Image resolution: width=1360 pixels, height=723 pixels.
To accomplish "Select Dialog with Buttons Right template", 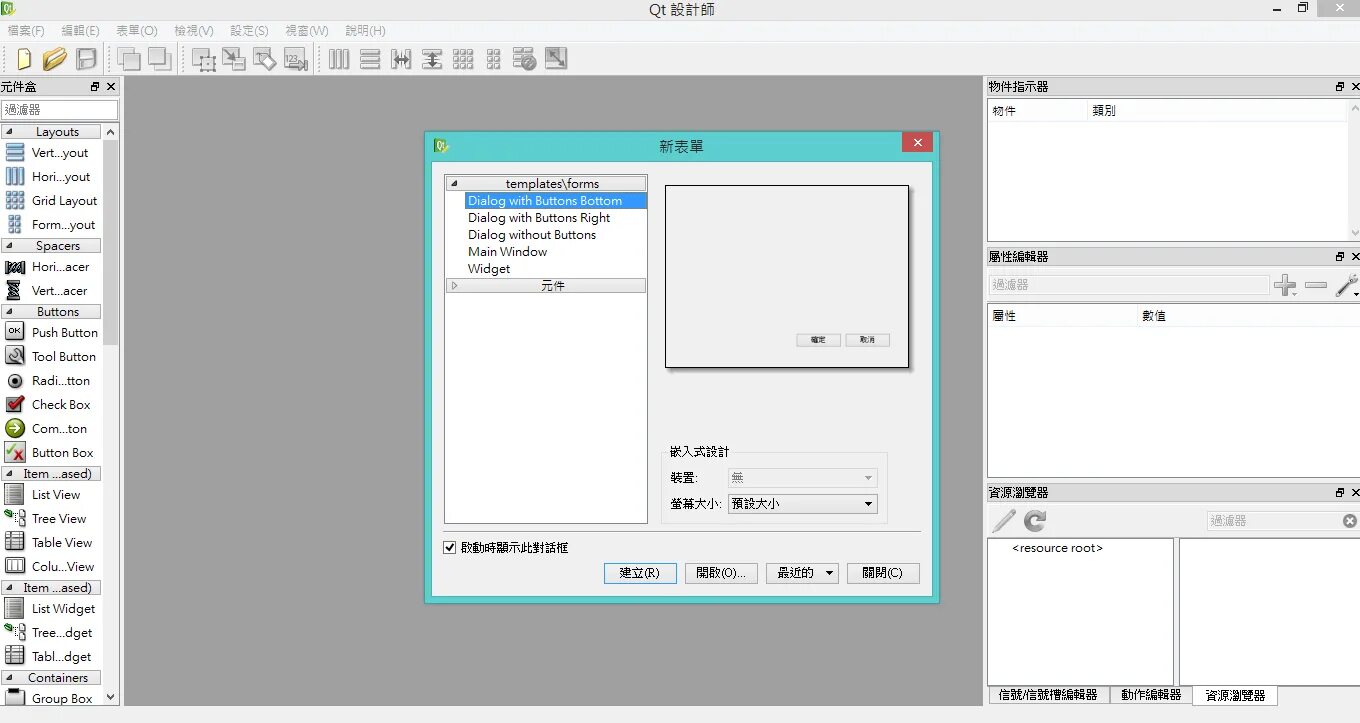I will [x=539, y=218].
